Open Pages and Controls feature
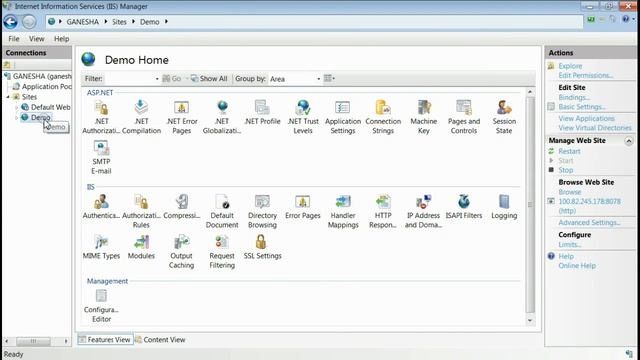The width and height of the screenshot is (640, 360). pyautogui.click(x=464, y=117)
